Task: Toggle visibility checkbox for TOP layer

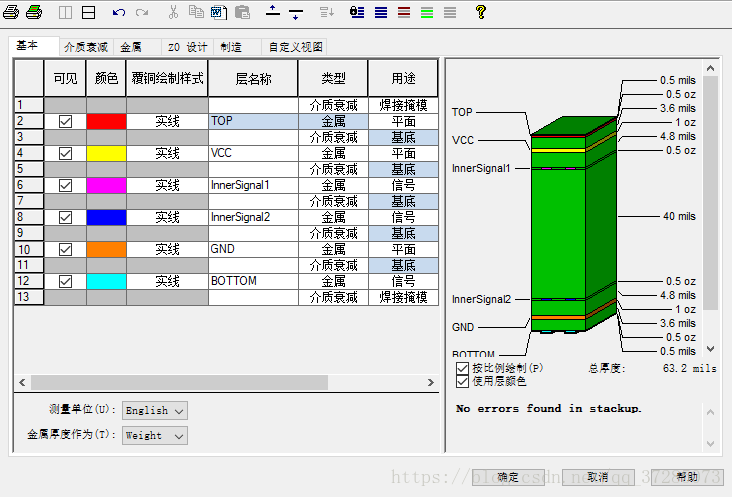Action: [x=65, y=122]
